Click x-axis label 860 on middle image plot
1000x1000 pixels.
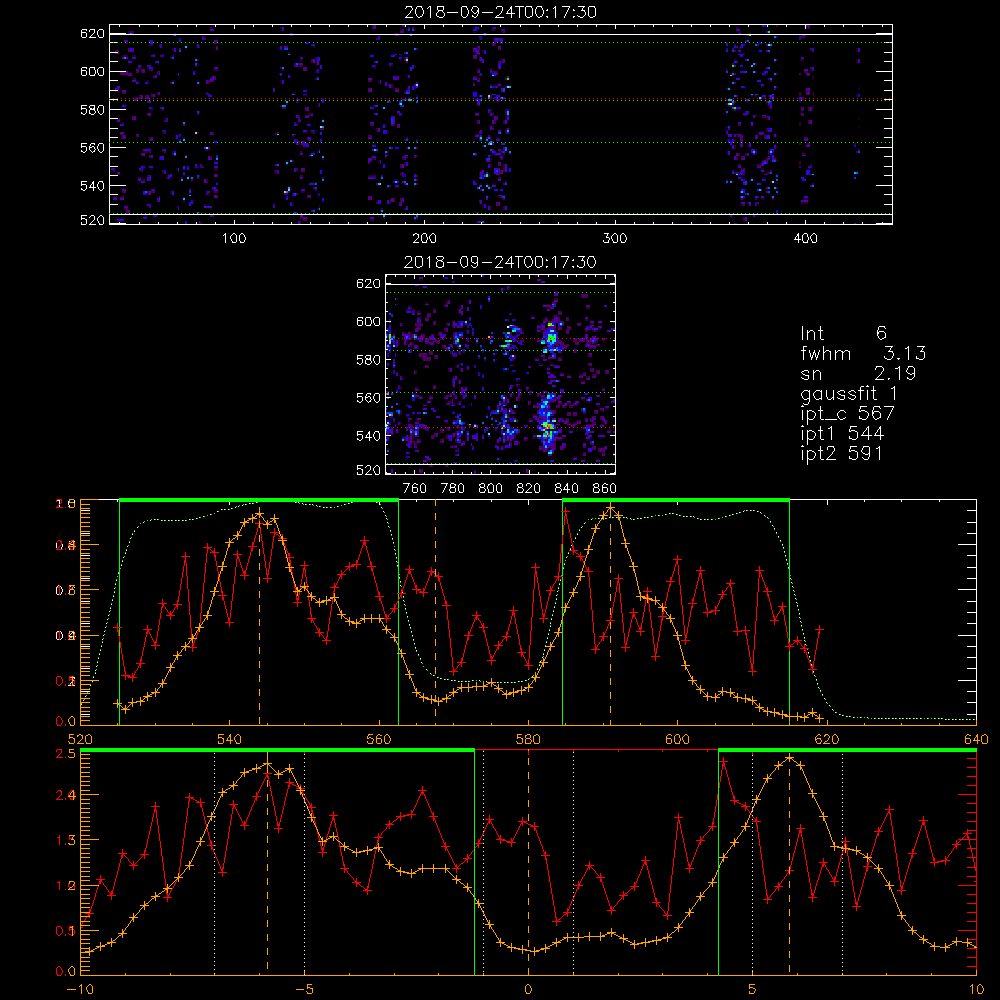(x=605, y=489)
